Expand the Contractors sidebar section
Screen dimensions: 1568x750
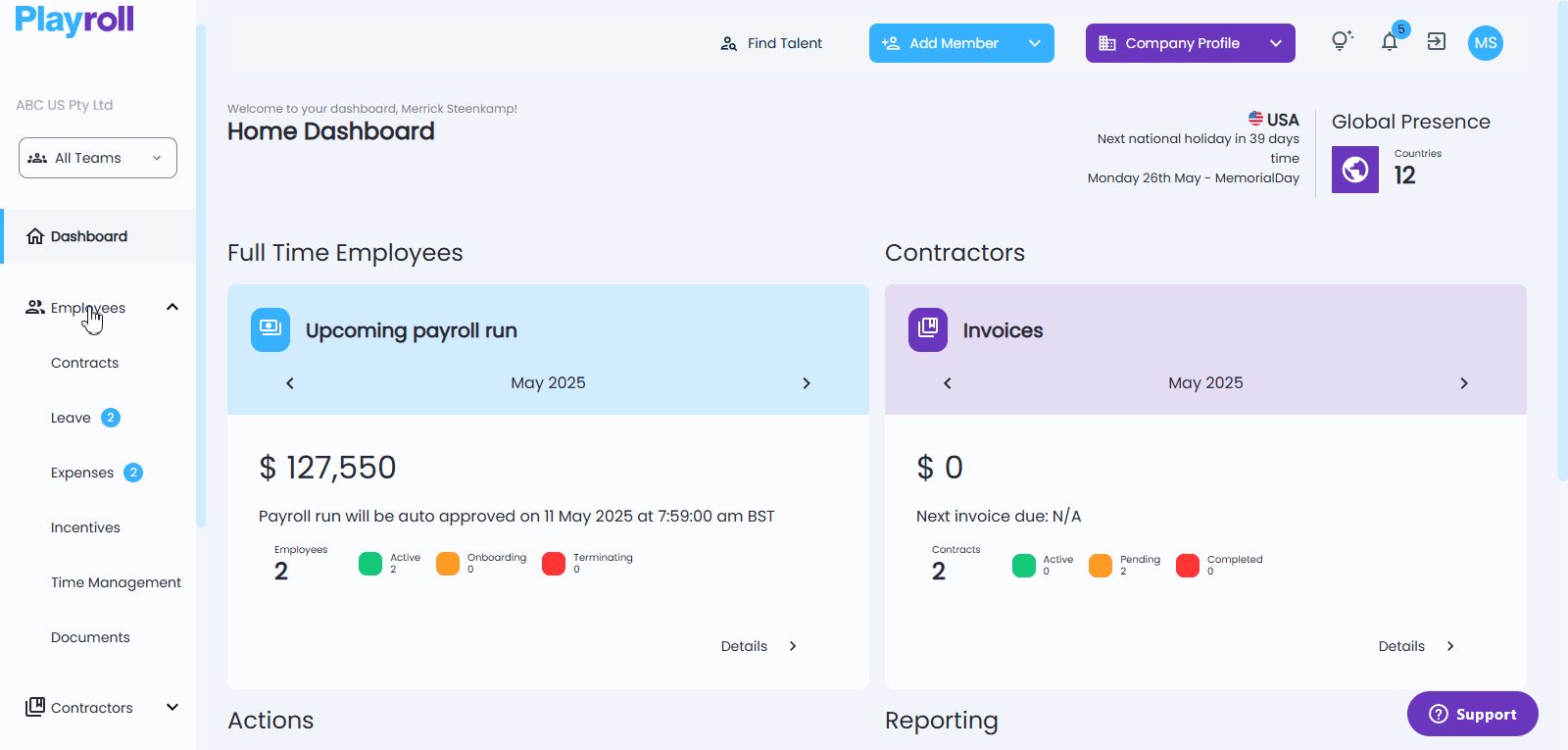coord(172,707)
